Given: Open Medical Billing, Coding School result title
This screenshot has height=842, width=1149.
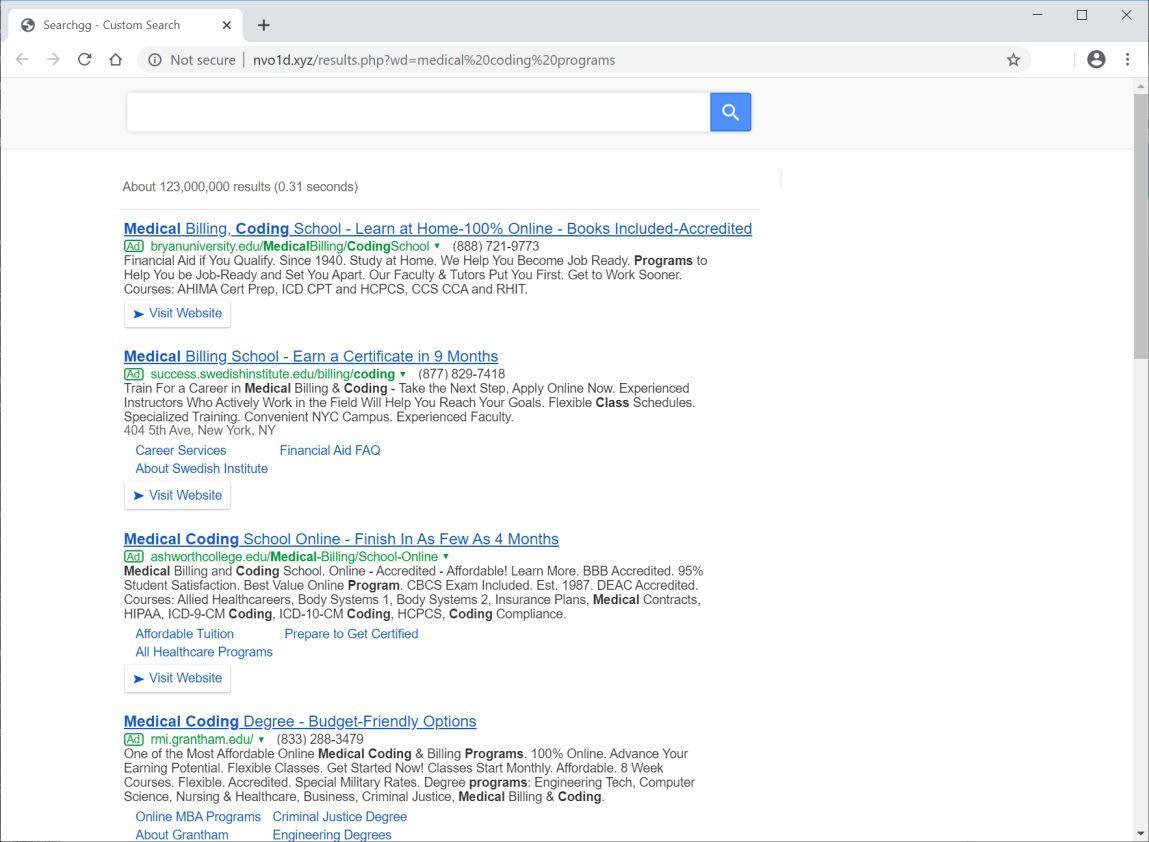Looking at the screenshot, I should pos(437,229).
